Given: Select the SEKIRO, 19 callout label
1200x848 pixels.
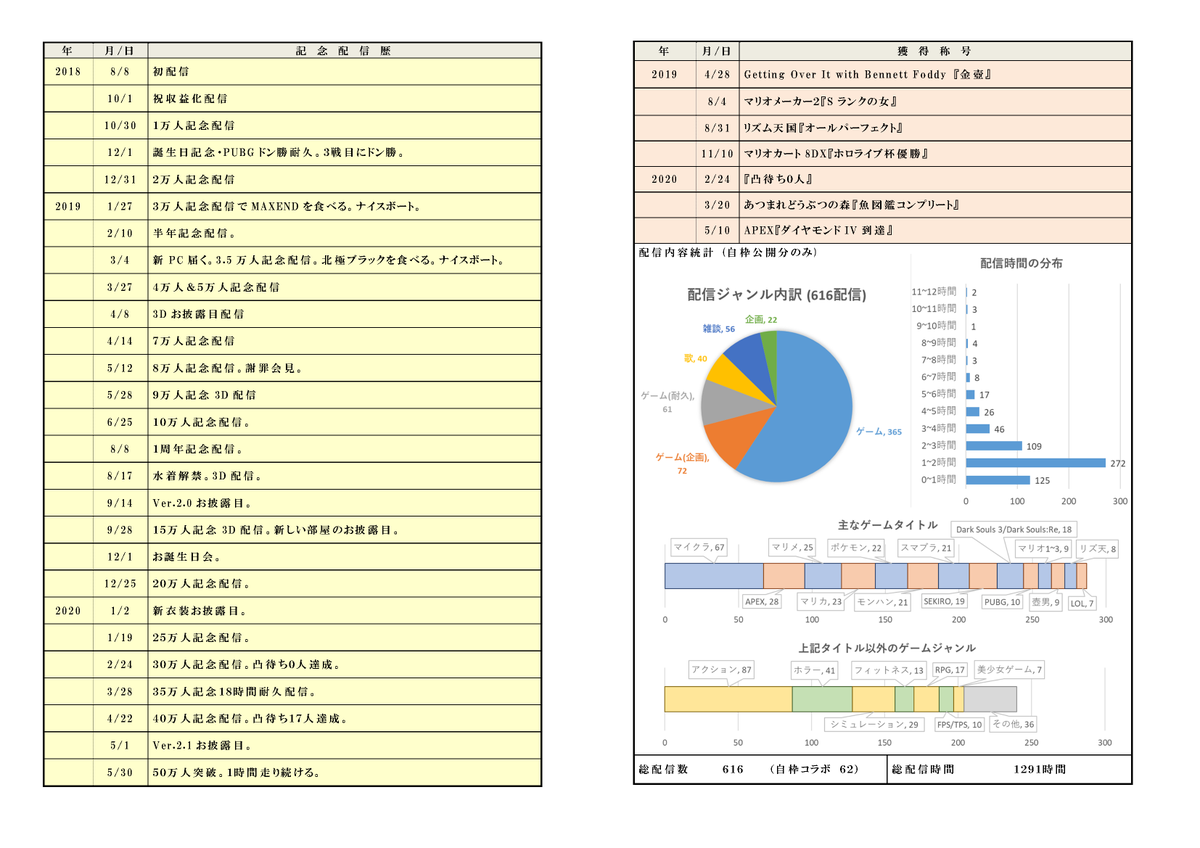Looking at the screenshot, I should point(944,601).
